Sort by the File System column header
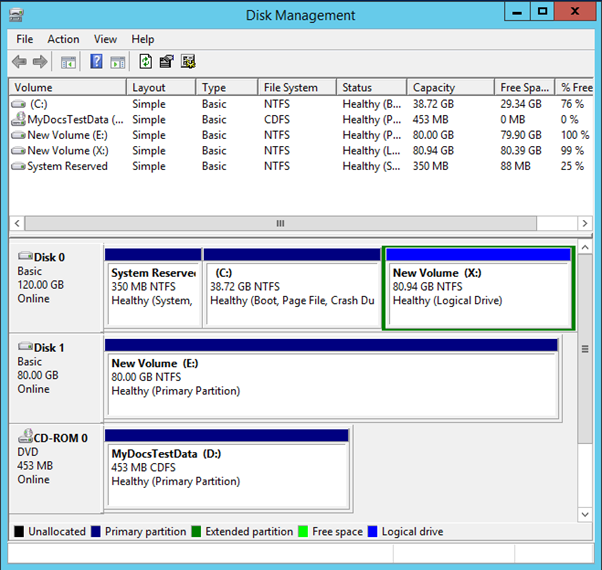This screenshot has height=570, width=602. click(x=297, y=88)
